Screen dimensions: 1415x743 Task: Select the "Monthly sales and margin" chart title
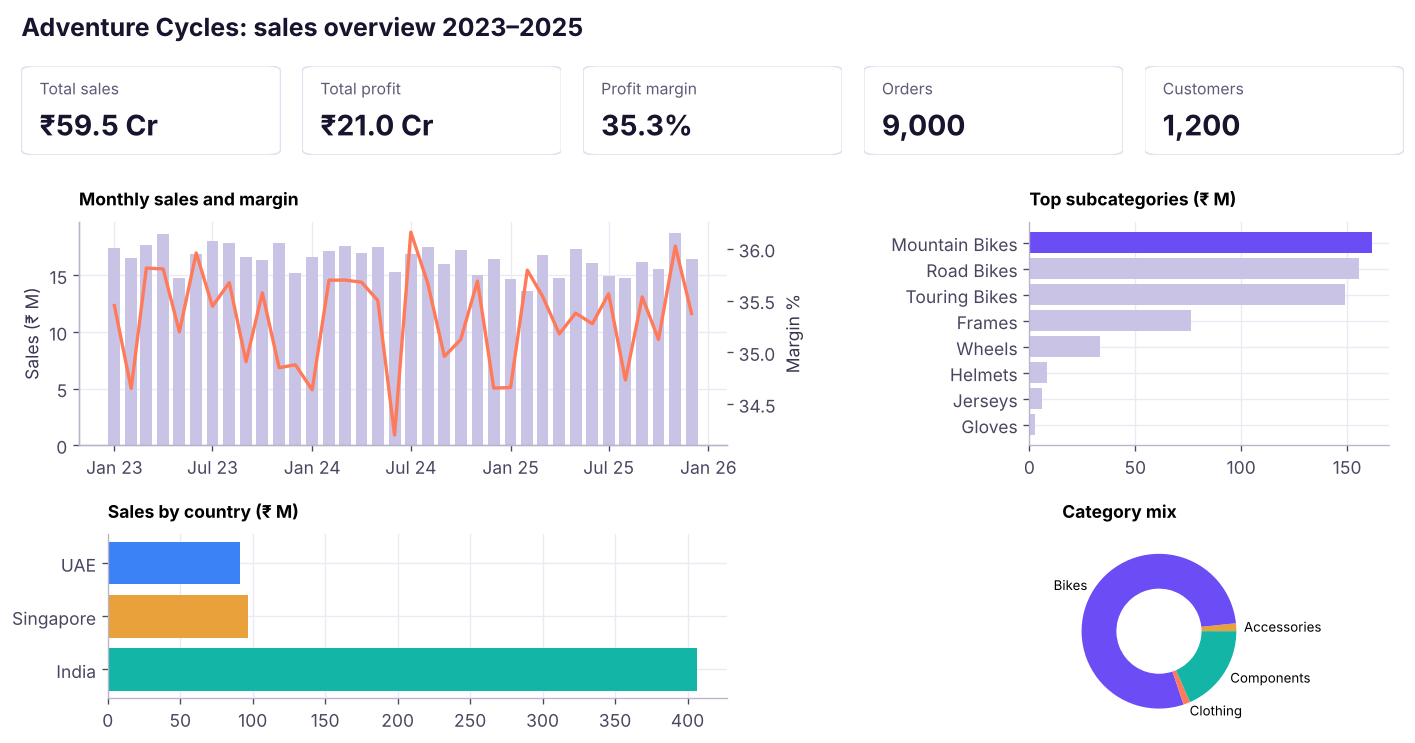click(189, 199)
